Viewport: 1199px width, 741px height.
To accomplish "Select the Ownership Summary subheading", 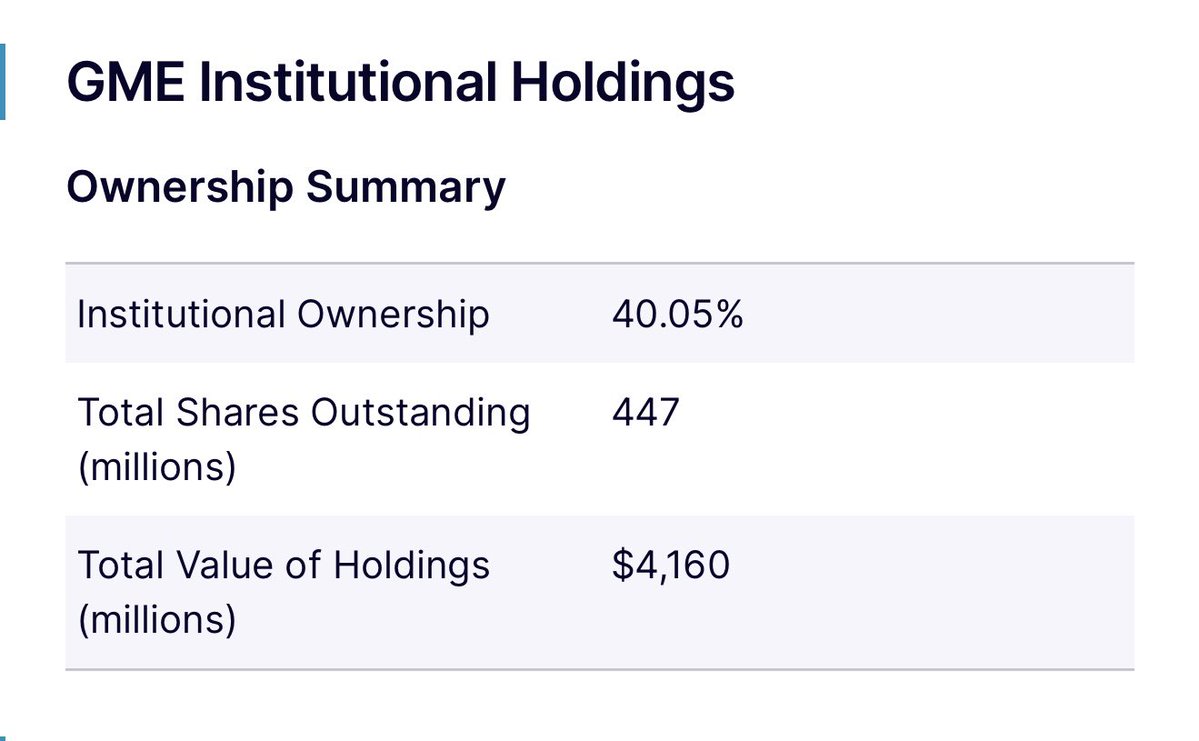I will click(286, 187).
